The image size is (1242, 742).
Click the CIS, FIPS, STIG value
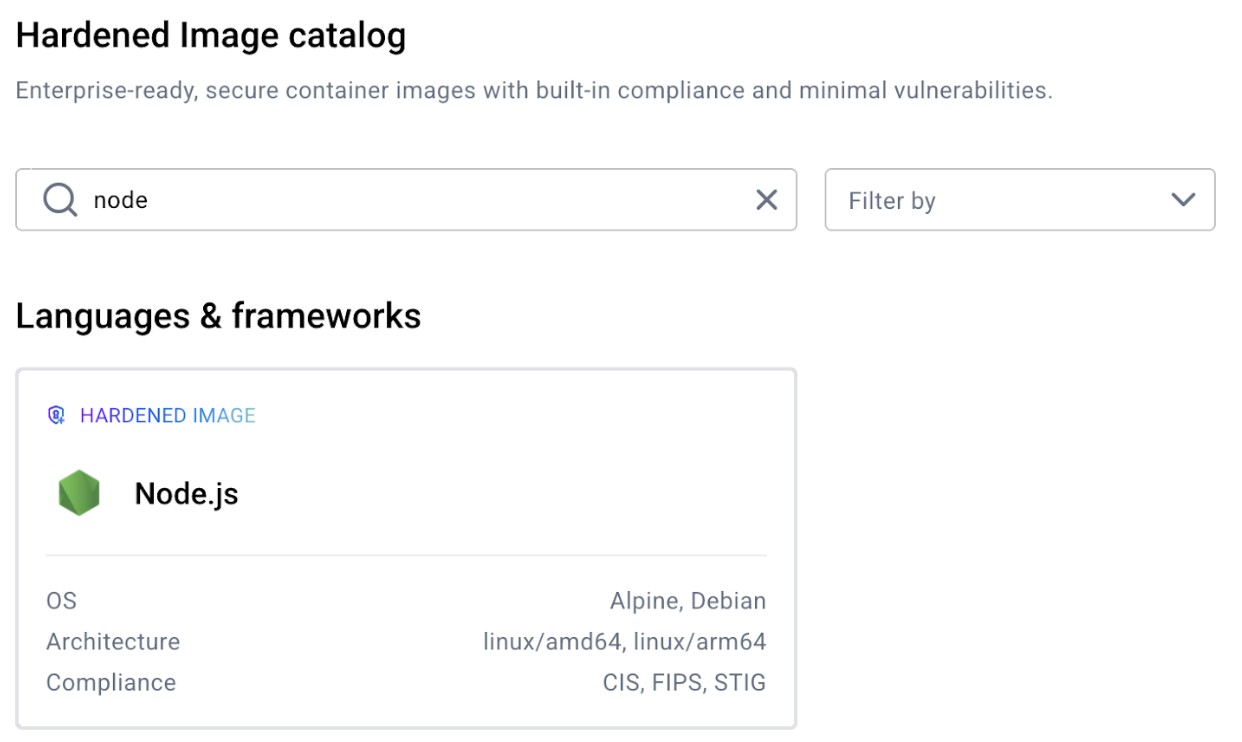click(x=684, y=683)
